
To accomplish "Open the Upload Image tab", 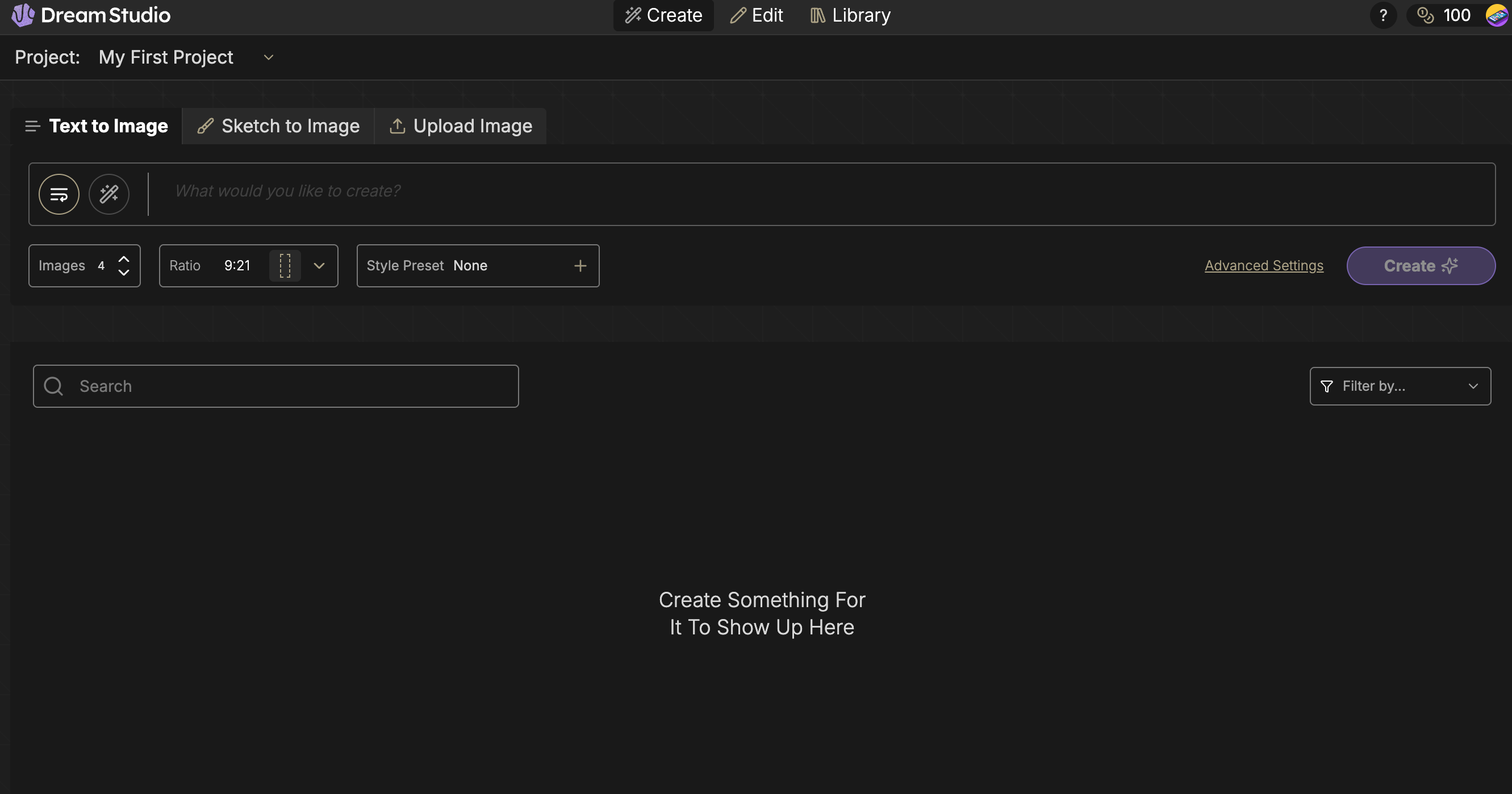I will click(x=461, y=126).
